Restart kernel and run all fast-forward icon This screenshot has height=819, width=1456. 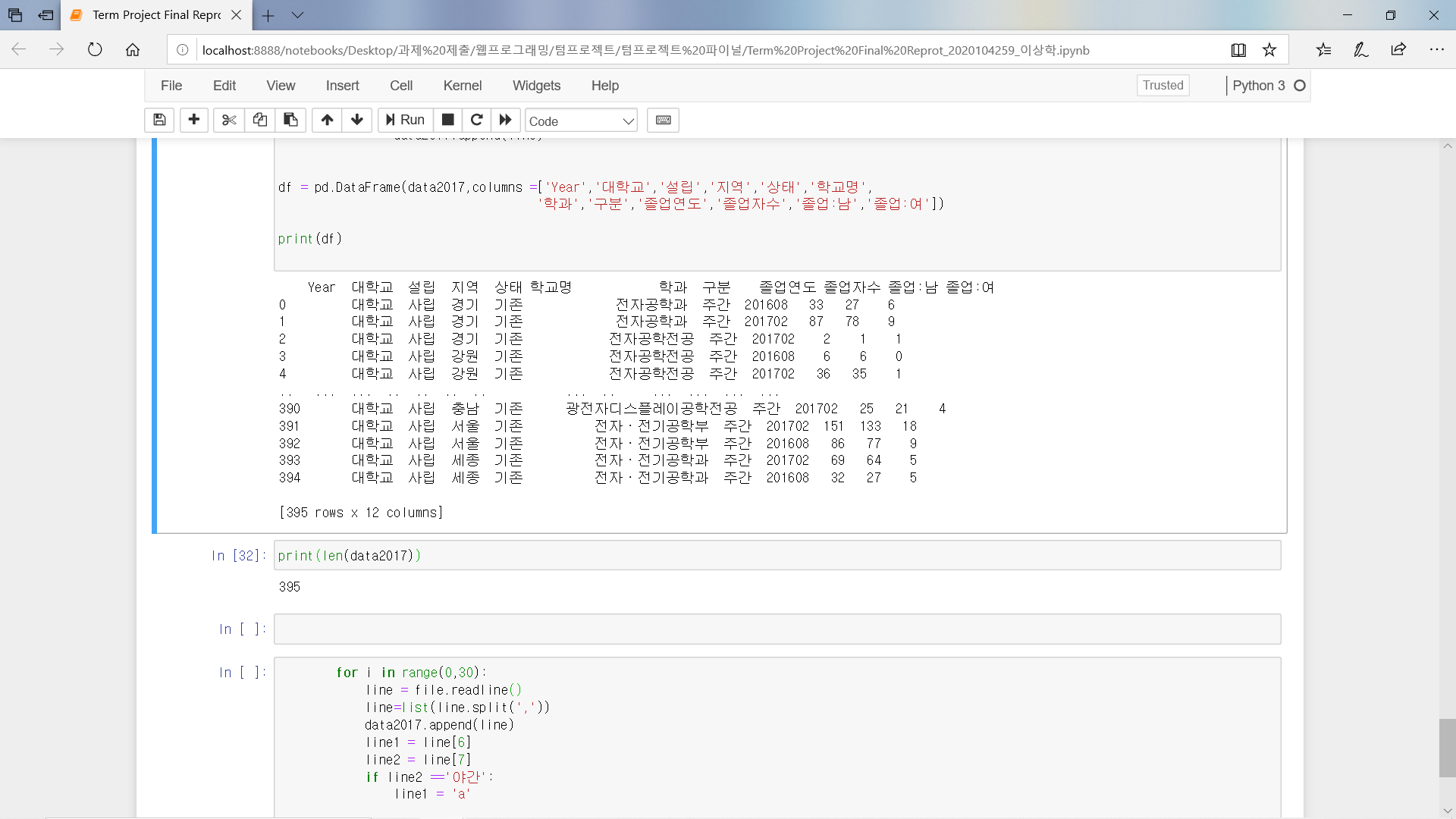pyautogui.click(x=506, y=120)
